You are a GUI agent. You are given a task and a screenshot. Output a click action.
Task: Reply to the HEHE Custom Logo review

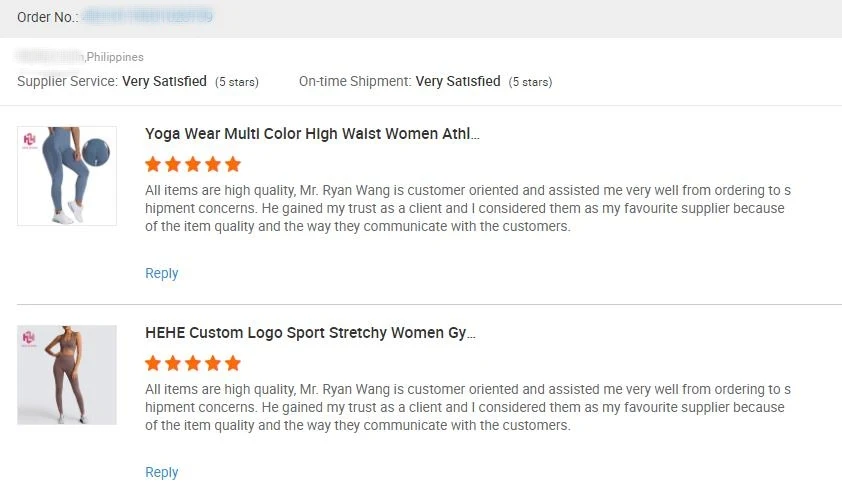(x=162, y=472)
